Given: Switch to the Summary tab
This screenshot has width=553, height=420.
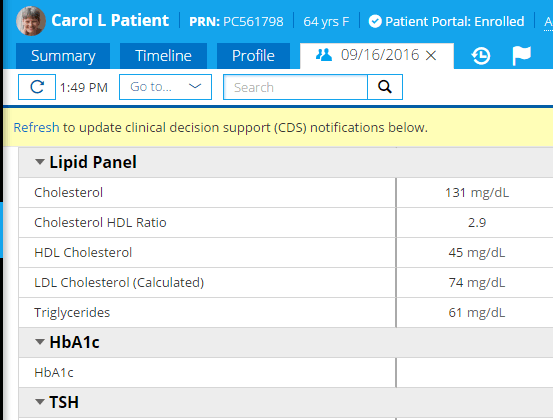Looking at the screenshot, I should (63, 56).
